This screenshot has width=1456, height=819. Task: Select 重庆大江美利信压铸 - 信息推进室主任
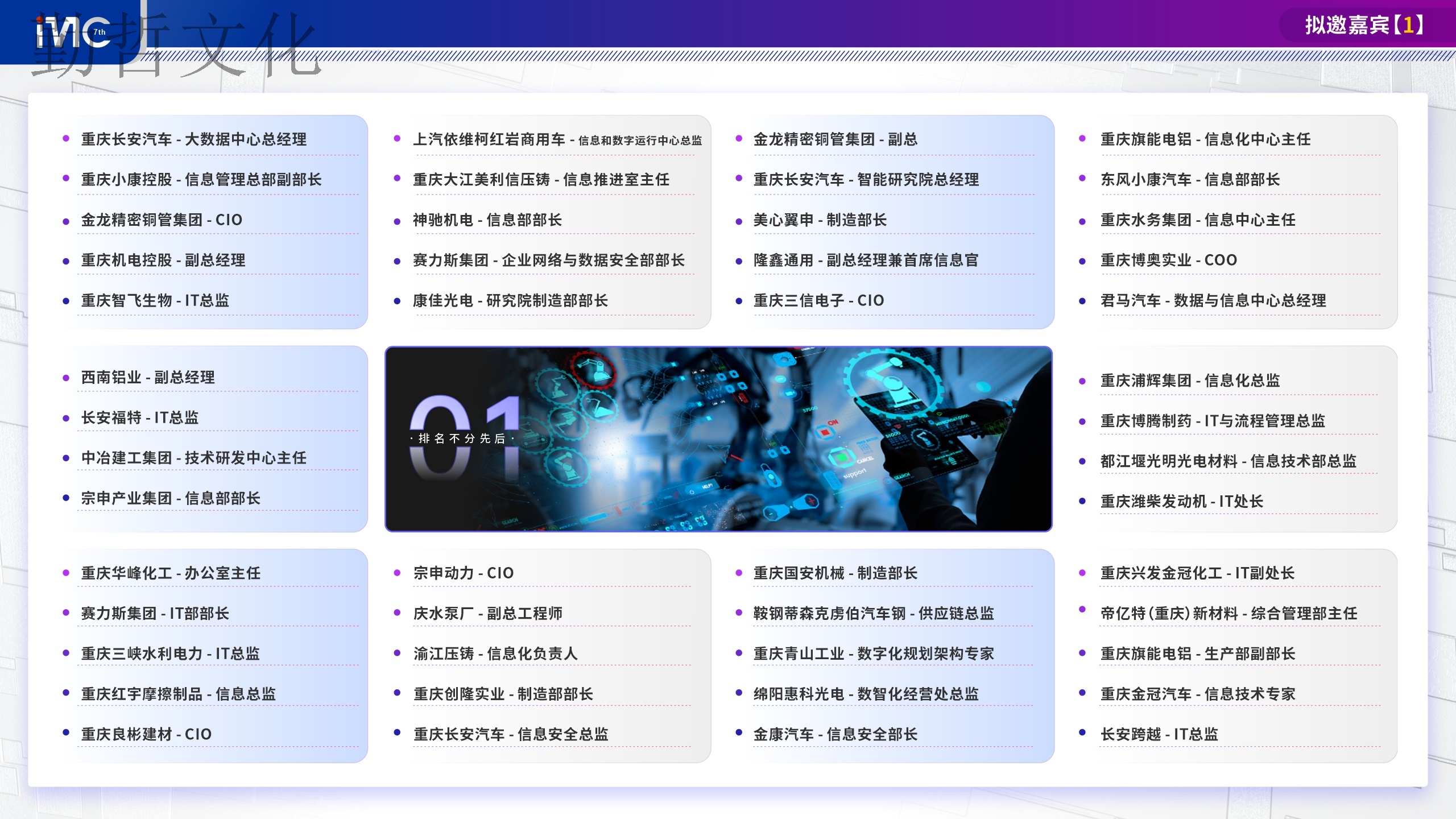tap(541, 180)
